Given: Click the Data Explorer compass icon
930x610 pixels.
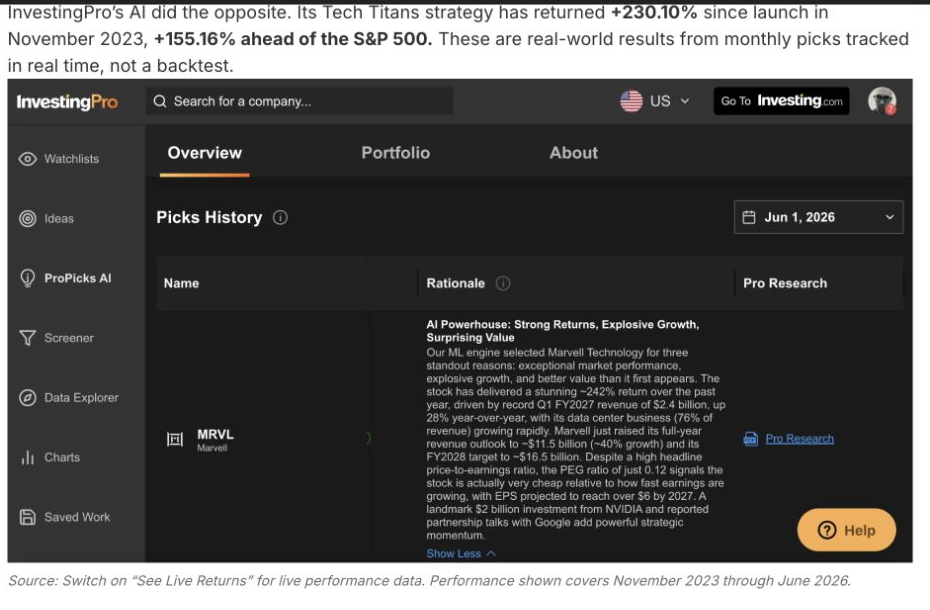Looking at the screenshot, I should (x=27, y=398).
